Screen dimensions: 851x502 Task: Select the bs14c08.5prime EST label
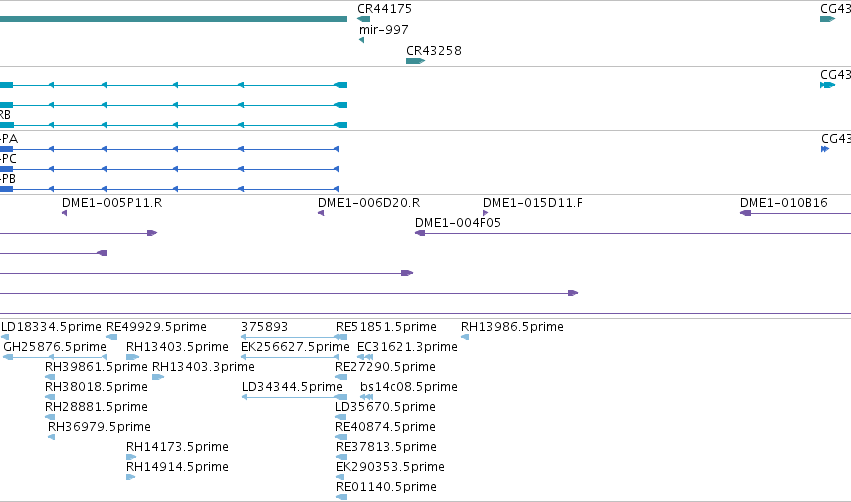pyautogui.click(x=409, y=387)
